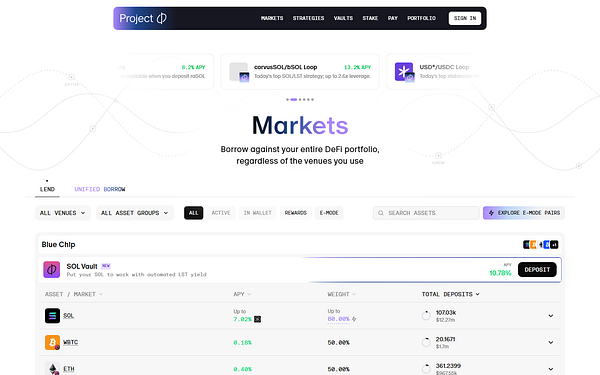Open the All Asset Groups dropdown

click(x=135, y=213)
